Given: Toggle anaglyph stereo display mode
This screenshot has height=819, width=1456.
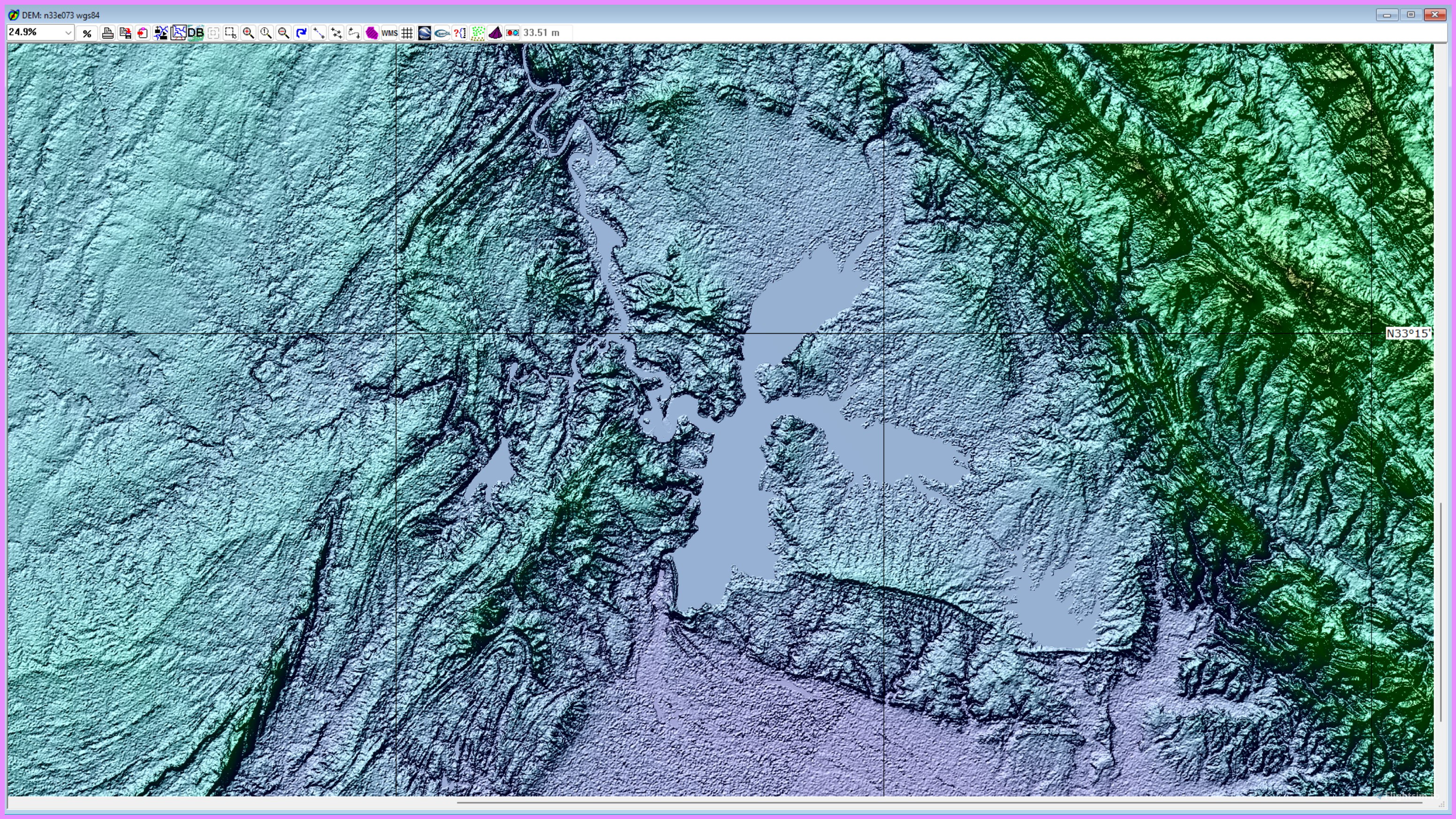Looking at the screenshot, I should (513, 33).
